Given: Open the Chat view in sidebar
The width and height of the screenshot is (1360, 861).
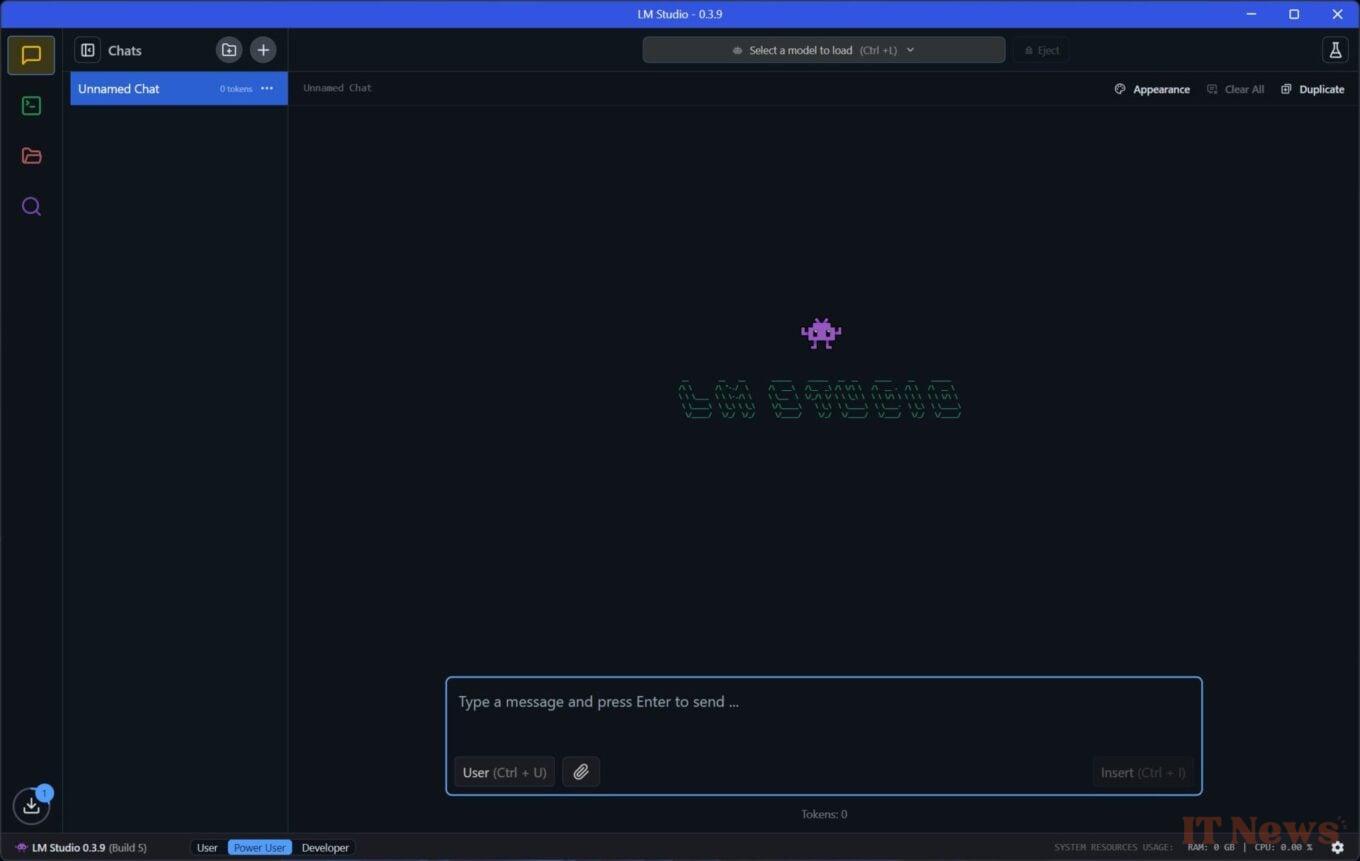Looking at the screenshot, I should pos(31,55).
